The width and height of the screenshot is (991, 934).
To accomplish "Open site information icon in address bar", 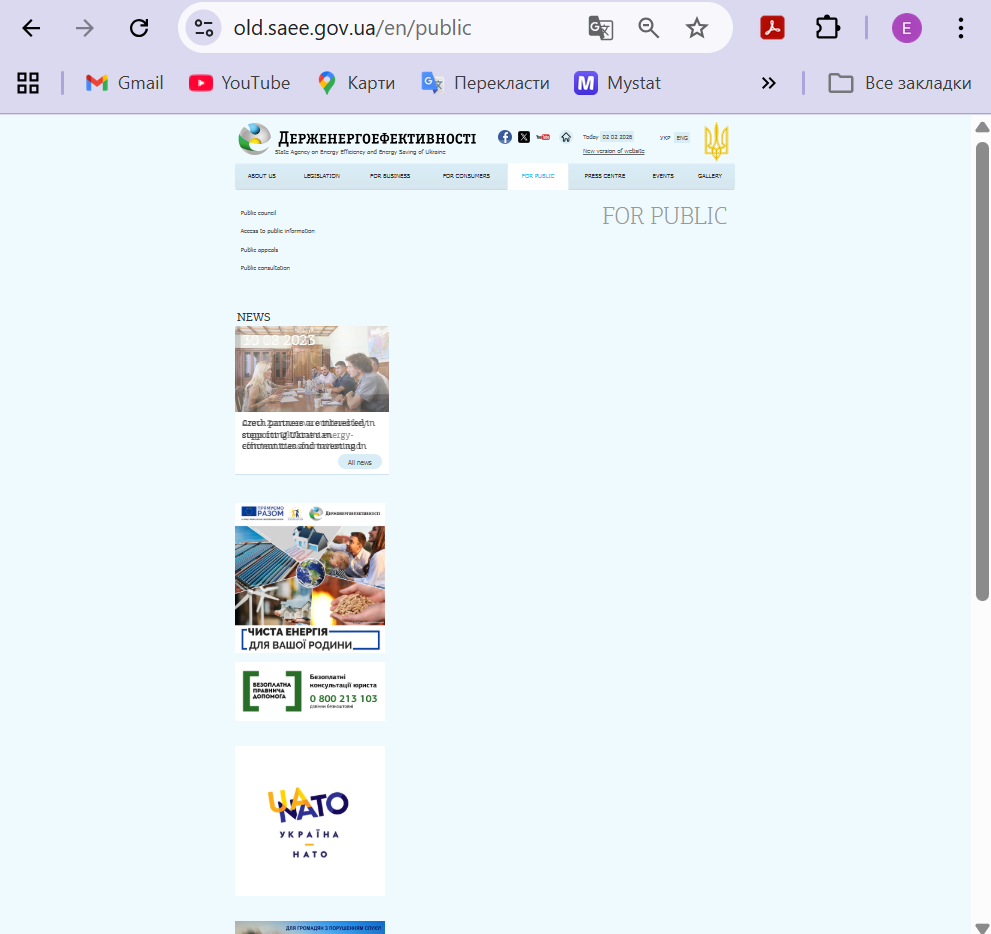I will (x=204, y=28).
